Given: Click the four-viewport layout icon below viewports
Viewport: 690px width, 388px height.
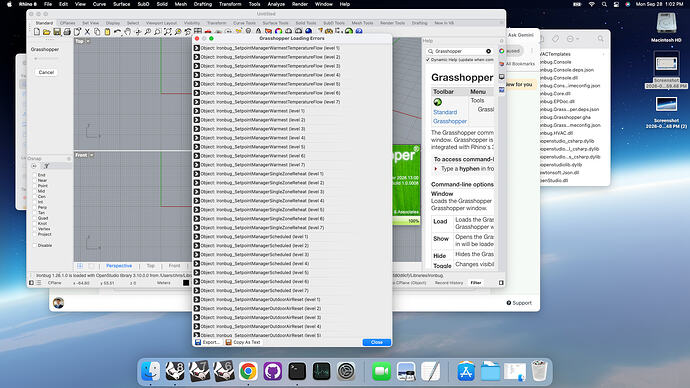Looking at the screenshot, I should [80, 266].
